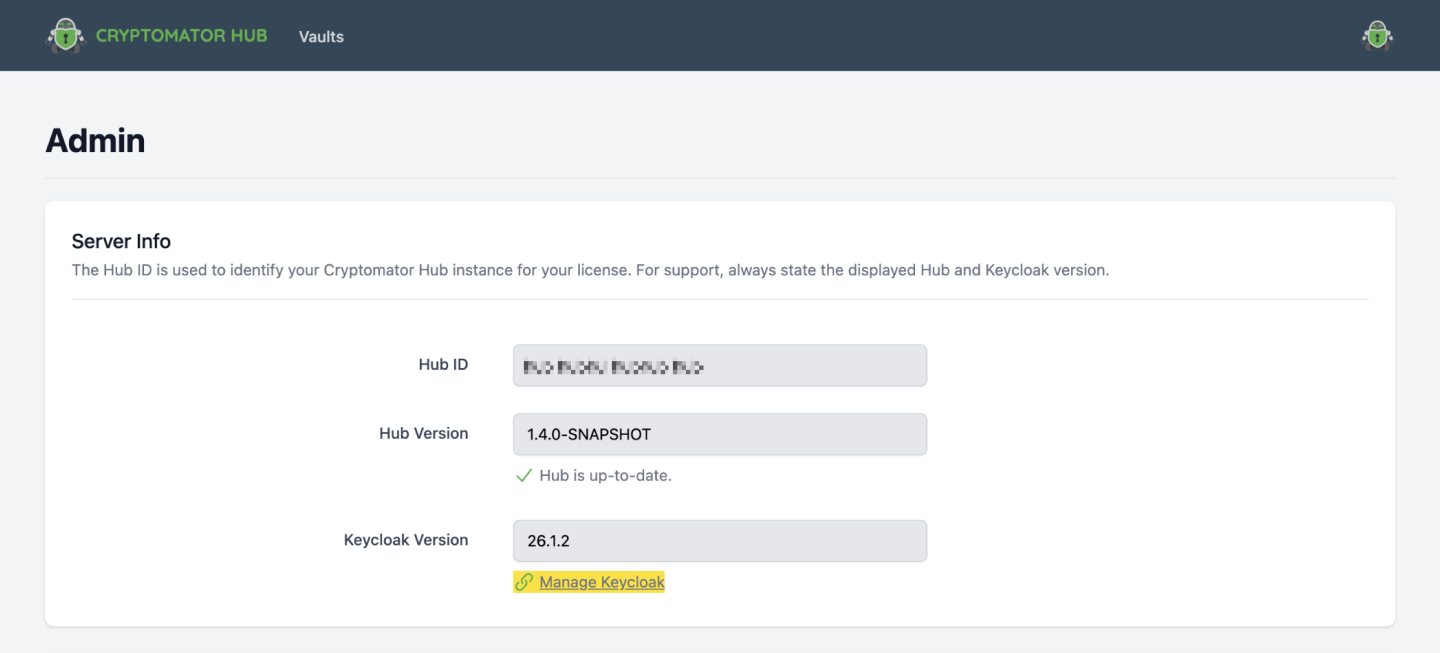Image resolution: width=1440 pixels, height=653 pixels.
Task: Click the chain link icon beside Manage Keycloak
Action: (x=523, y=582)
